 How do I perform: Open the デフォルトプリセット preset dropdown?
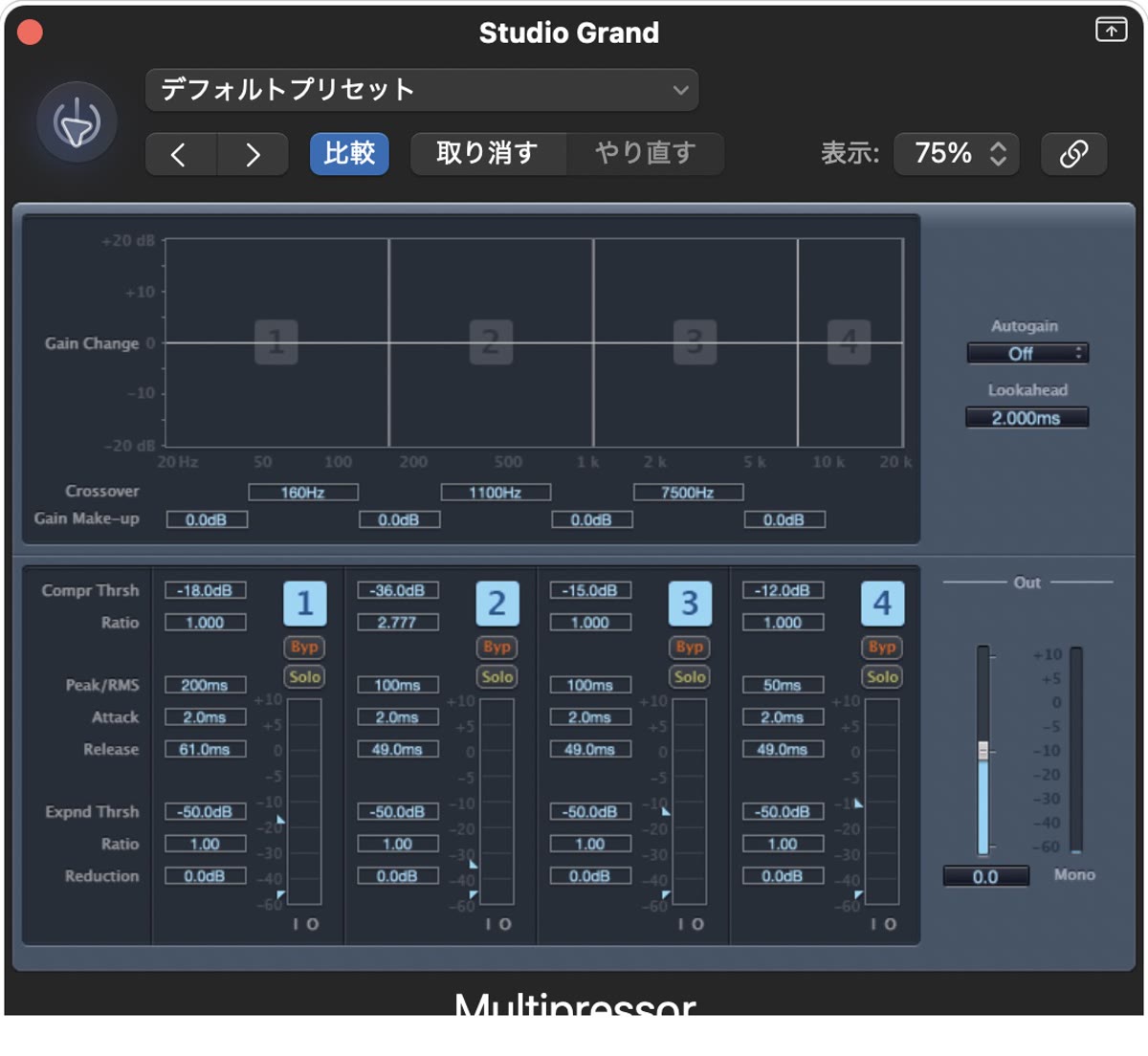point(422,90)
